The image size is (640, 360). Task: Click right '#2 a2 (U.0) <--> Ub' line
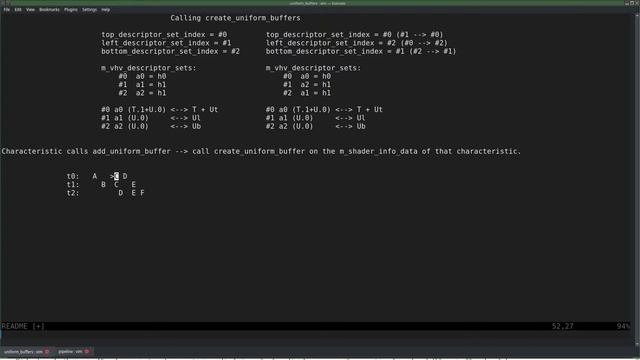point(316,126)
